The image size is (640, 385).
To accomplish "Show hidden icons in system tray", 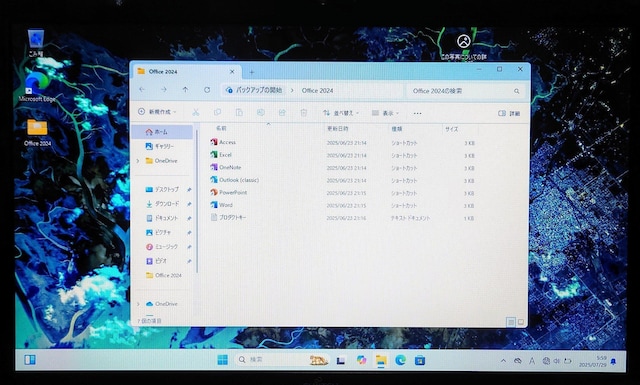I will (503, 361).
